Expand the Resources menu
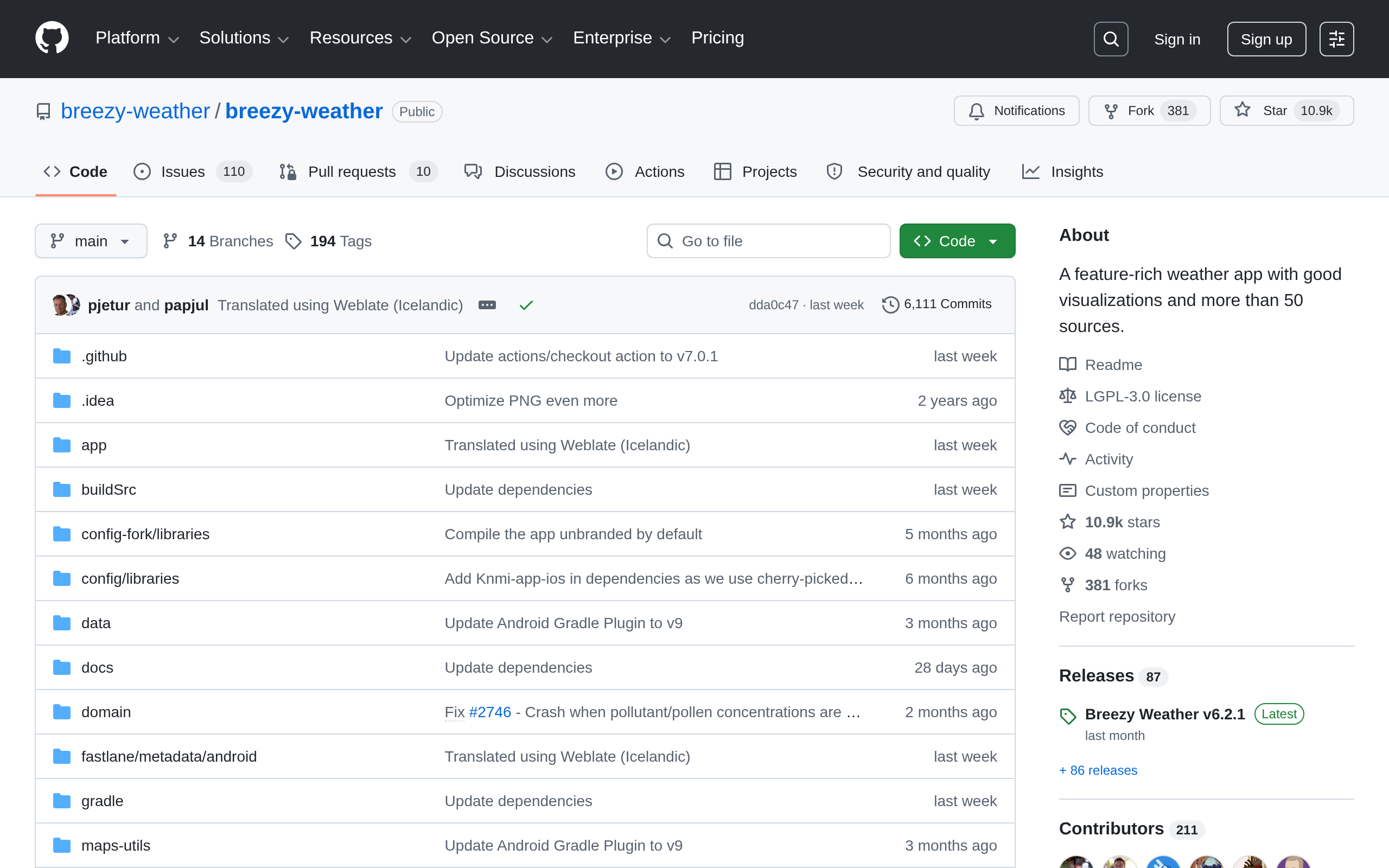Image resolution: width=1389 pixels, height=868 pixels. click(360, 38)
